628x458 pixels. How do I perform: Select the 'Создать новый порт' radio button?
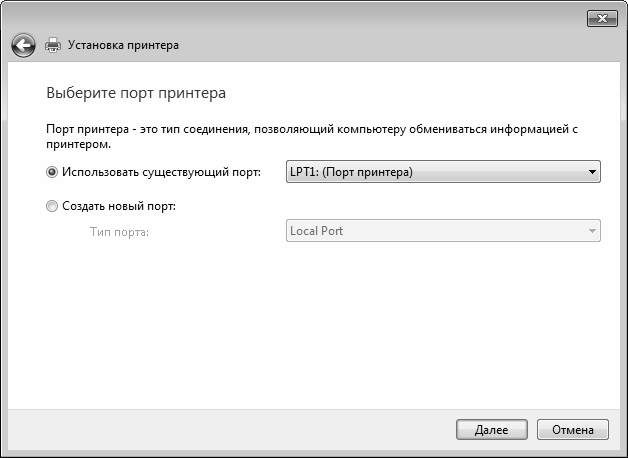point(52,206)
